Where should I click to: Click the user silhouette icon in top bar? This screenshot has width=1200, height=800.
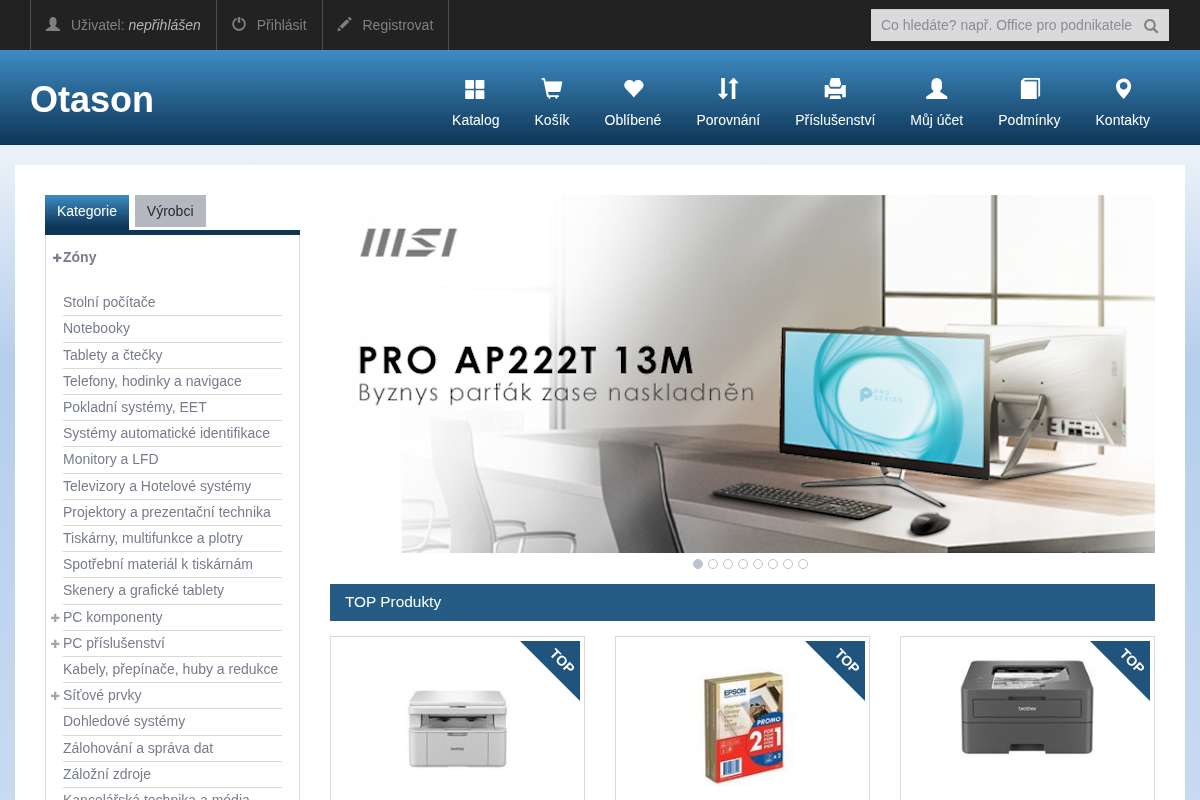click(x=53, y=24)
